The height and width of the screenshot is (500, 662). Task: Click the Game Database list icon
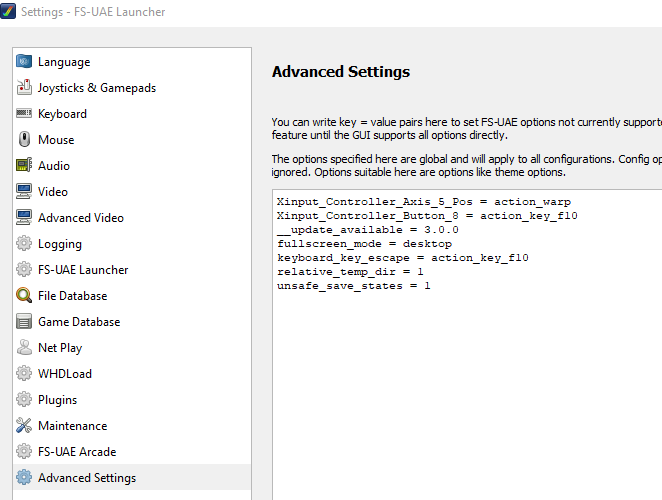(x=24, y=321)
